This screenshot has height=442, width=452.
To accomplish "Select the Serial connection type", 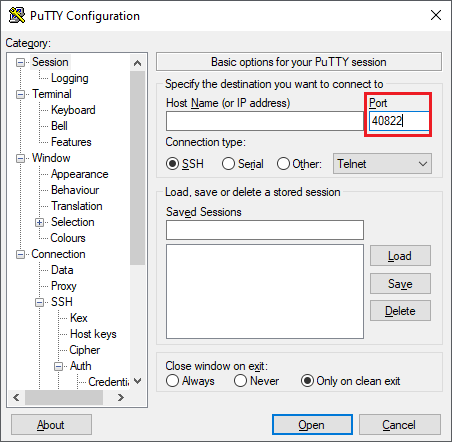I will tap(243, 164).
